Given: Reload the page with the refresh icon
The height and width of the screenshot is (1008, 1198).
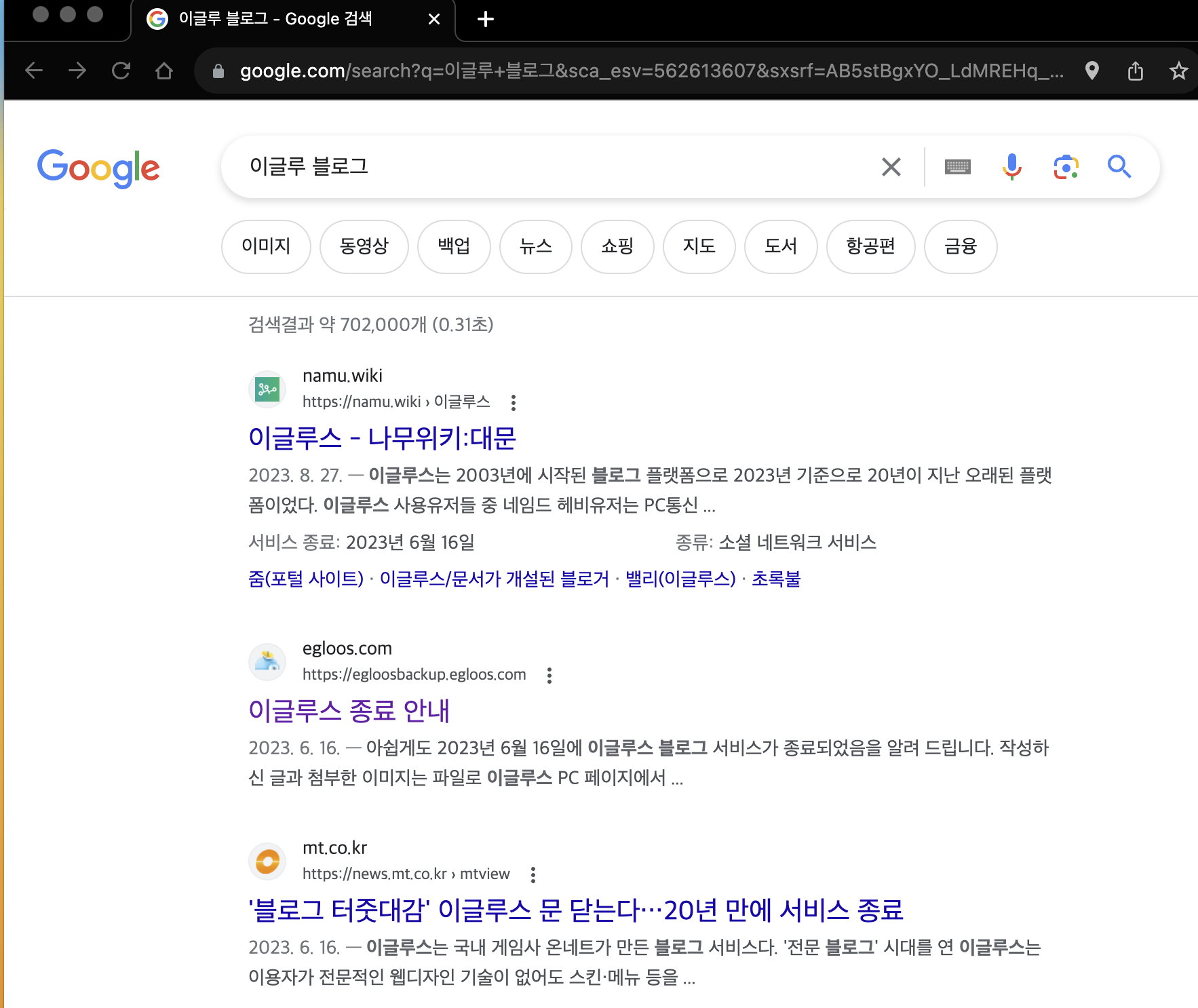Looking at the screenshot, I should 121,71.
